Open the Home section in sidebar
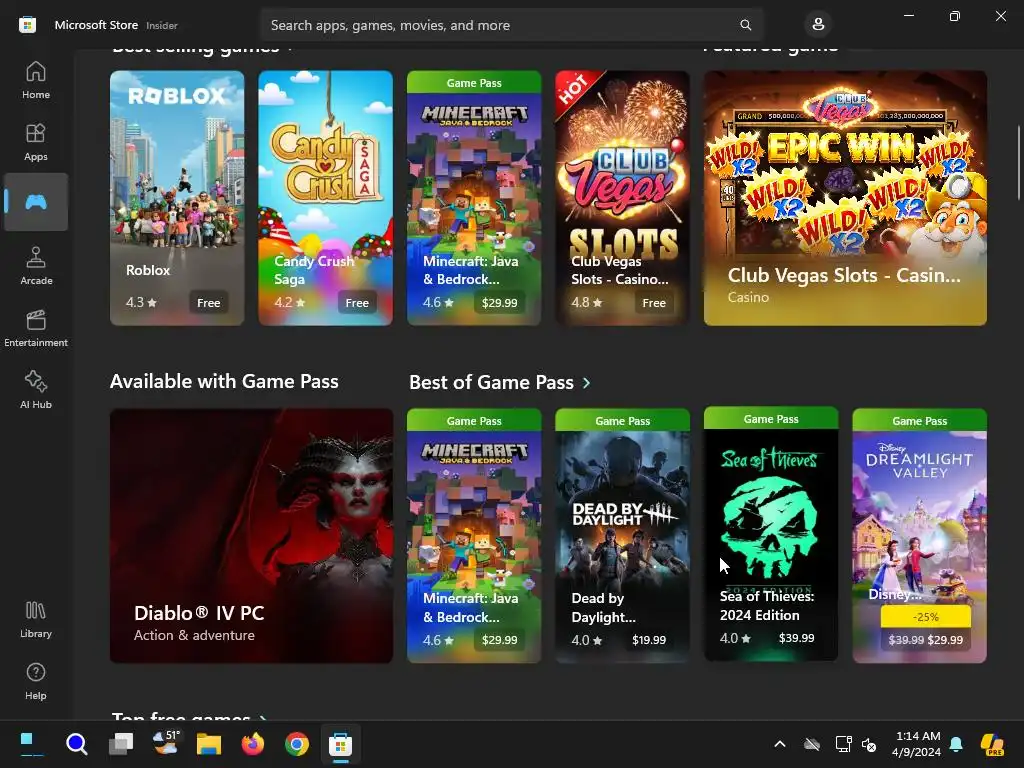The height and width of the screenshot is (768, 1024). (36, 80)
